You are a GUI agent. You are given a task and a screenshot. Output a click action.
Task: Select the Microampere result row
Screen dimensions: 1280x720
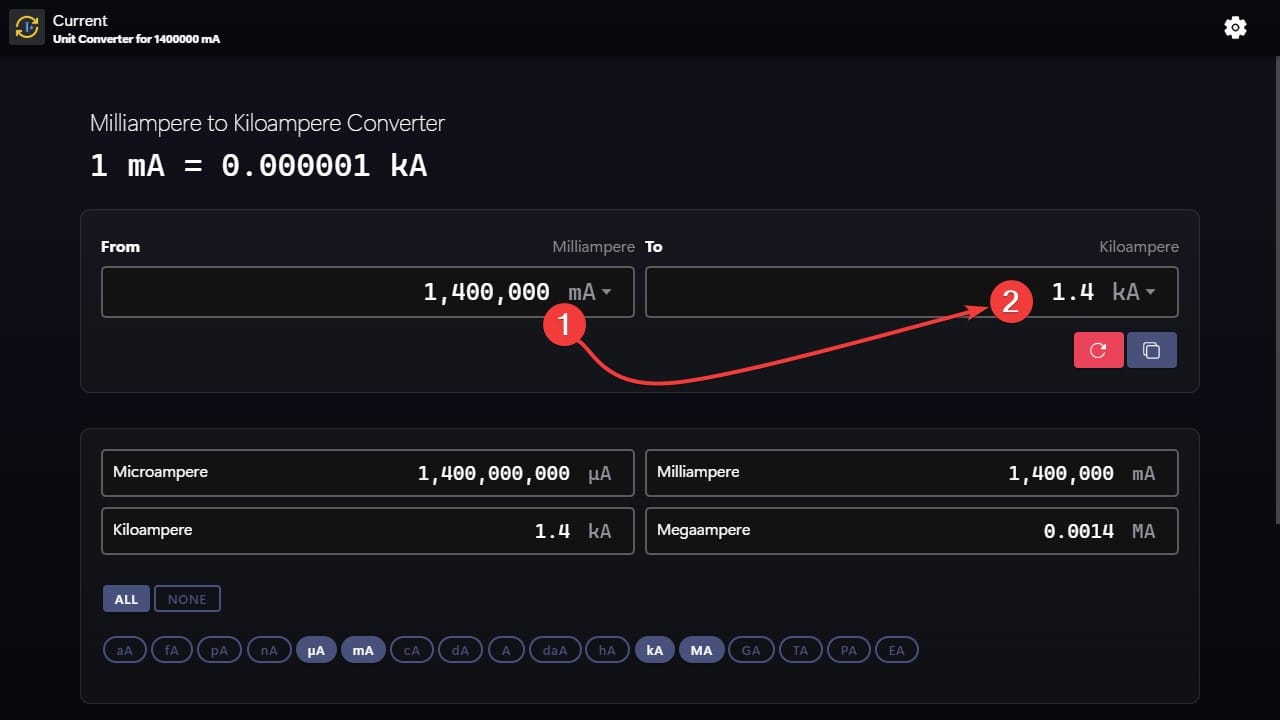coord(367,473)
